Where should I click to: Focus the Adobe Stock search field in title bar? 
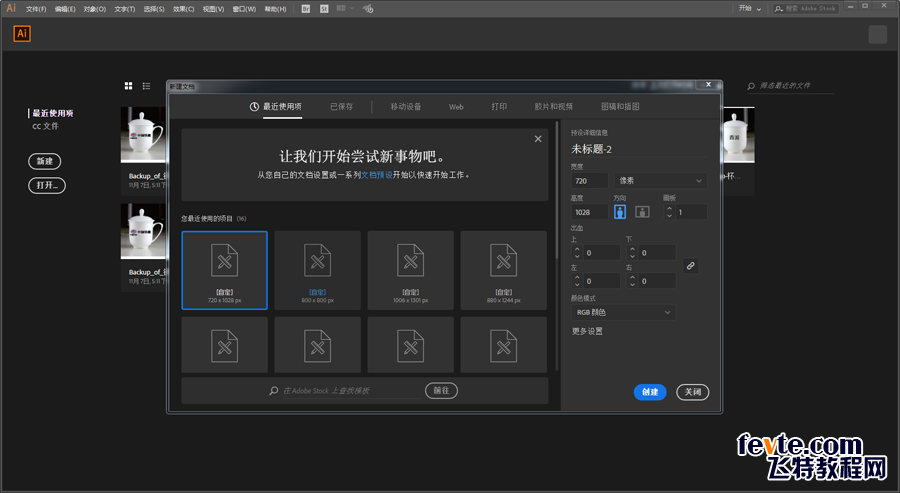click(806, 9)
